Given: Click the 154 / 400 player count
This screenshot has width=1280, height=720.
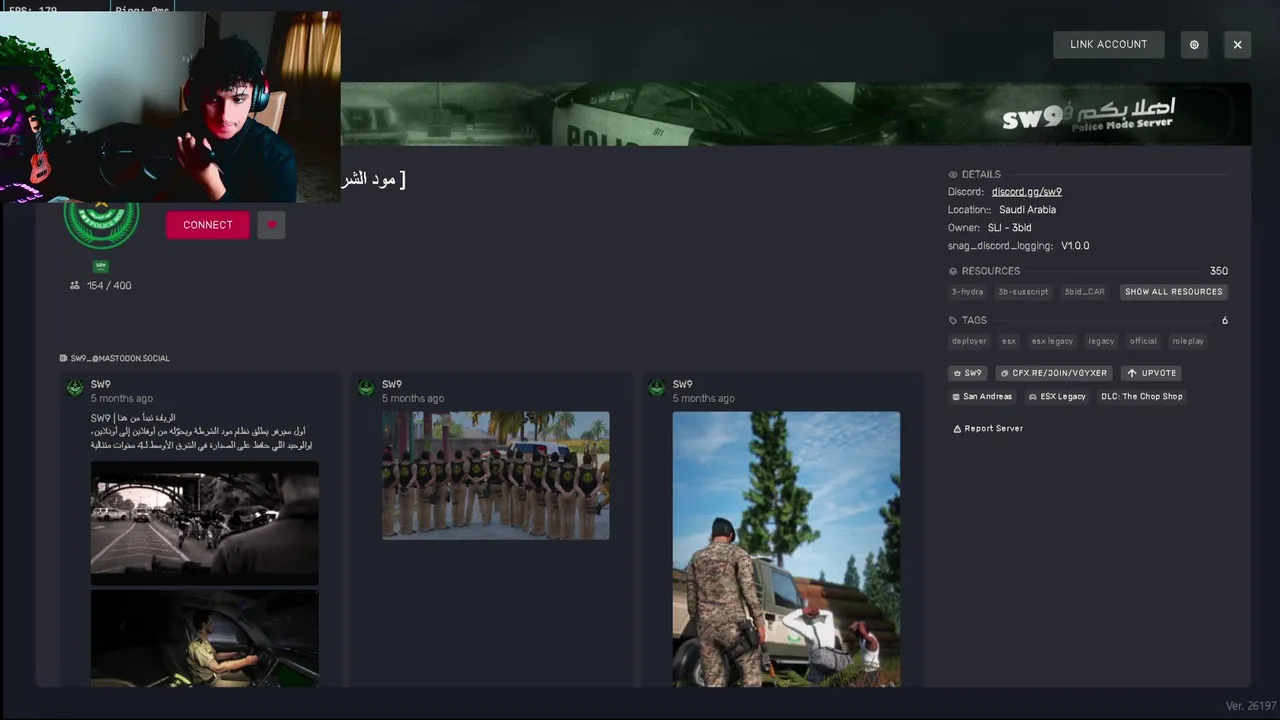Looking at the screenshot, I should click(109, 285).
